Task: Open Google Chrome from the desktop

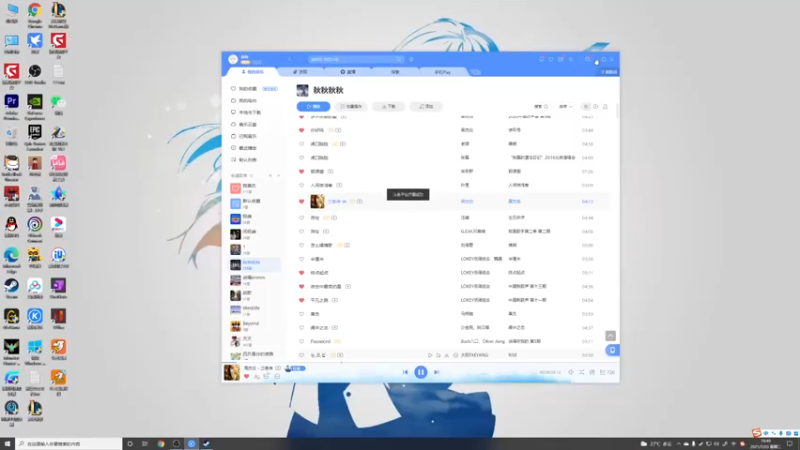Action: 35,15
